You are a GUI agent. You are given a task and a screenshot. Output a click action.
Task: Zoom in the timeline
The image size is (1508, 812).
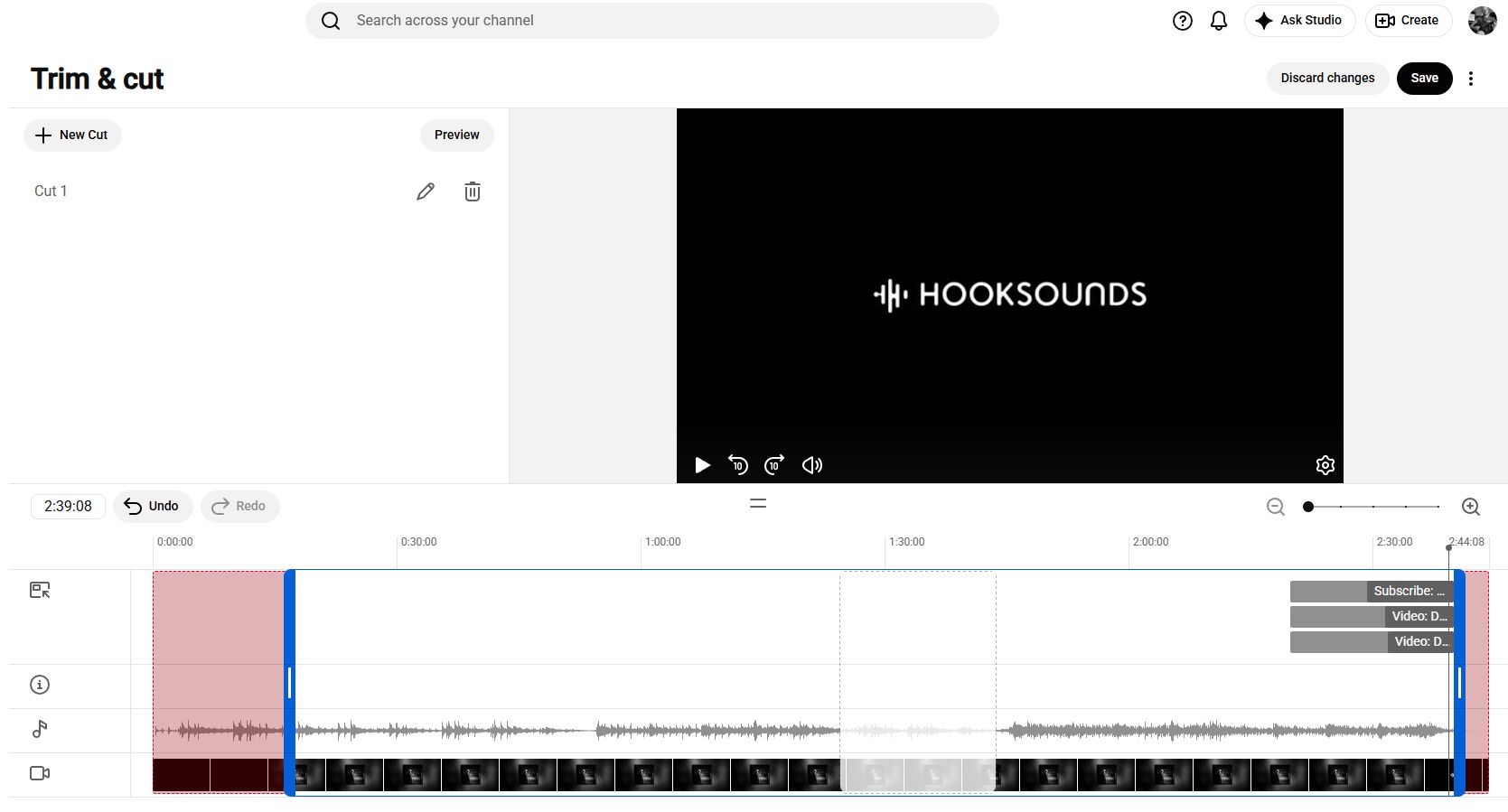[1471, 507]
